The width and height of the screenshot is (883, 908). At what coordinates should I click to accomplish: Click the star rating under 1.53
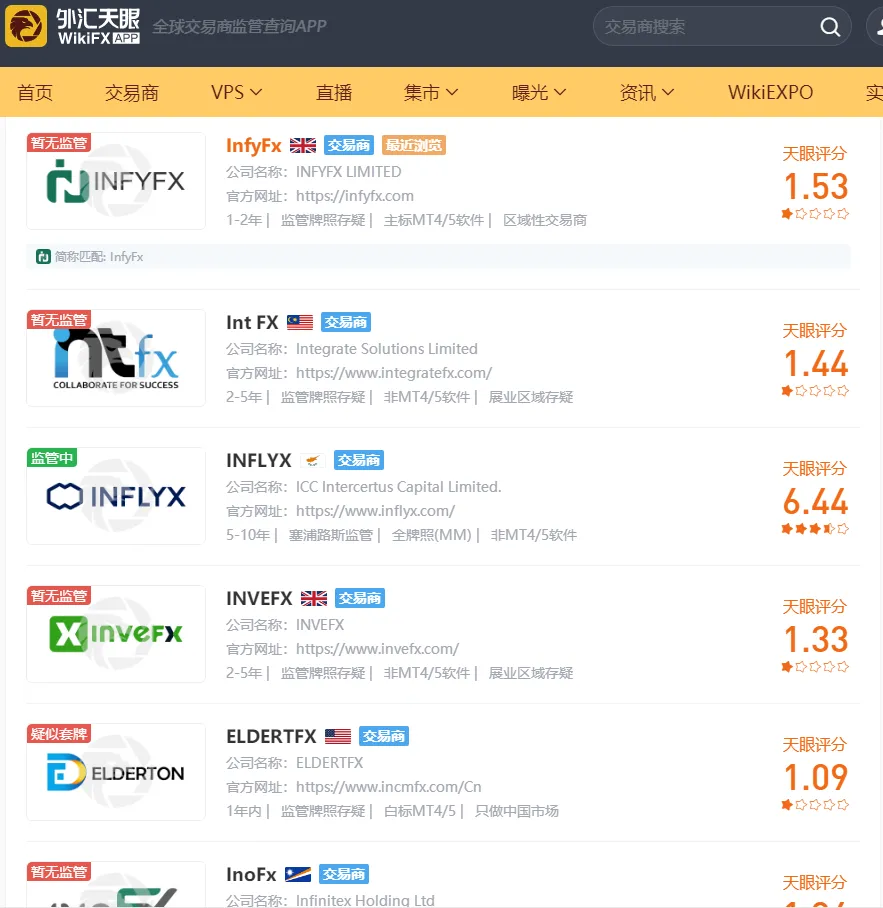(815, 214)
